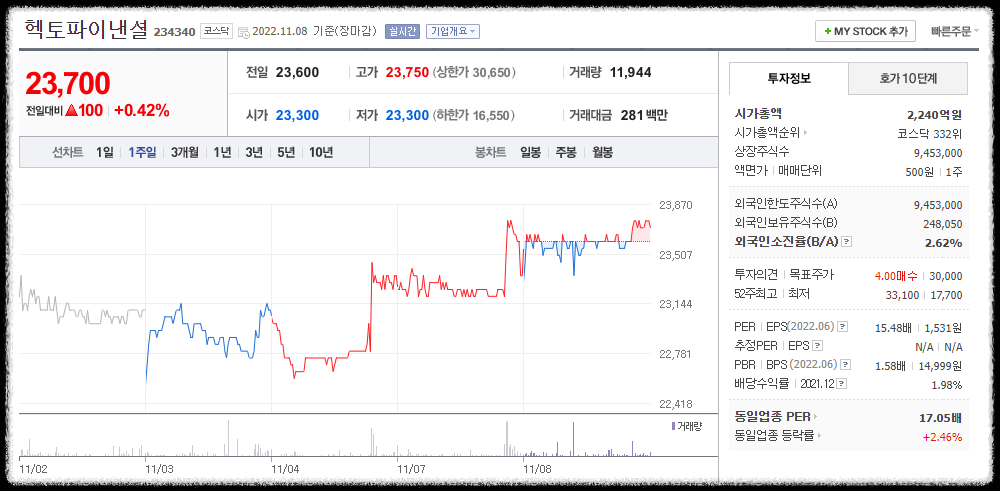Click the 상한가 30,650 text
Image resolution: width=1000 pixels, height=491 pixels.
point(474,72)
